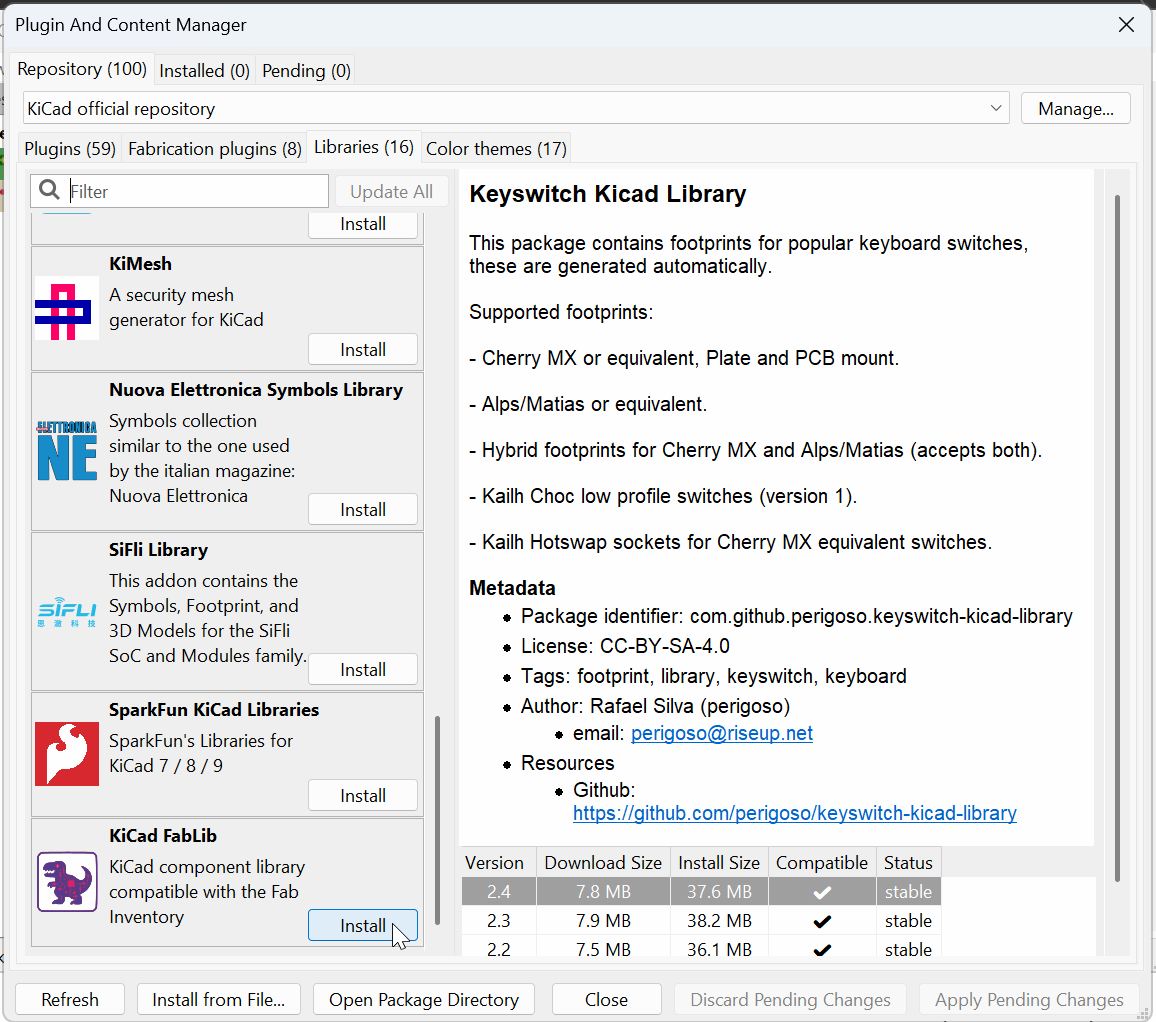Click Open Package Directory button
Image resolution: width=1156 pixels, height=1022 pixels.
[x=424, y=999]
